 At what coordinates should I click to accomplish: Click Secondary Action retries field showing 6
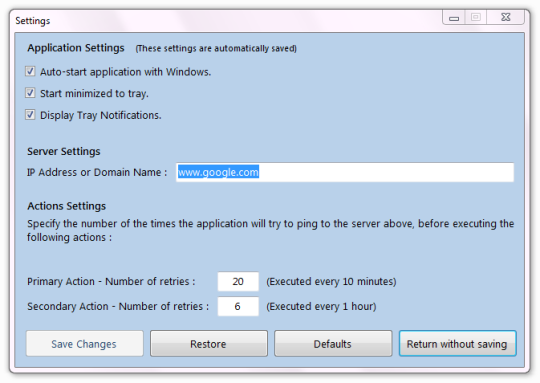[x=238, y=306]
